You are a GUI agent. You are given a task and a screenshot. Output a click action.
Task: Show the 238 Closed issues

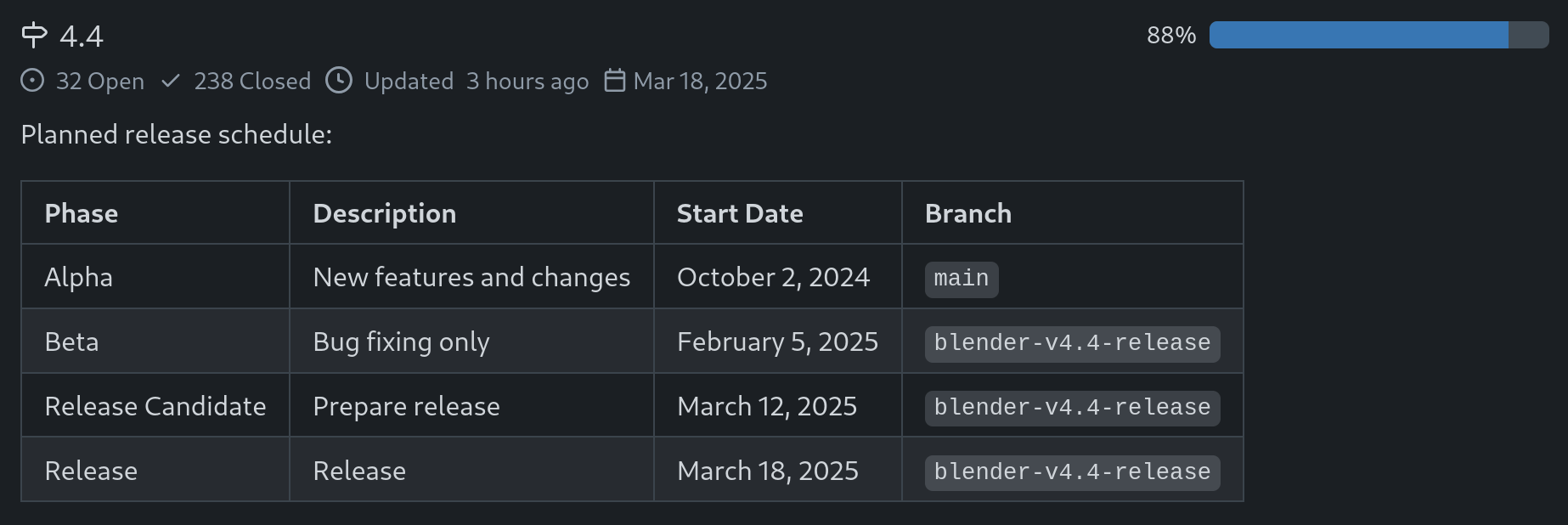252,82
